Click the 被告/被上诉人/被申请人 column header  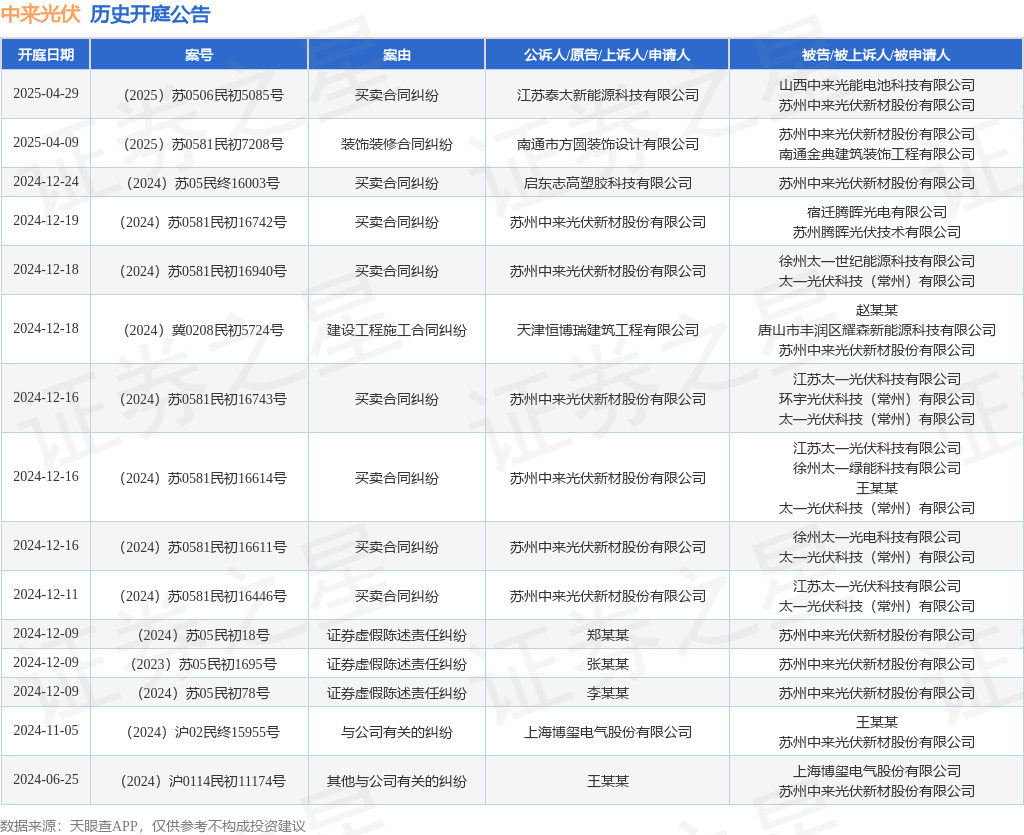point(876,55)
